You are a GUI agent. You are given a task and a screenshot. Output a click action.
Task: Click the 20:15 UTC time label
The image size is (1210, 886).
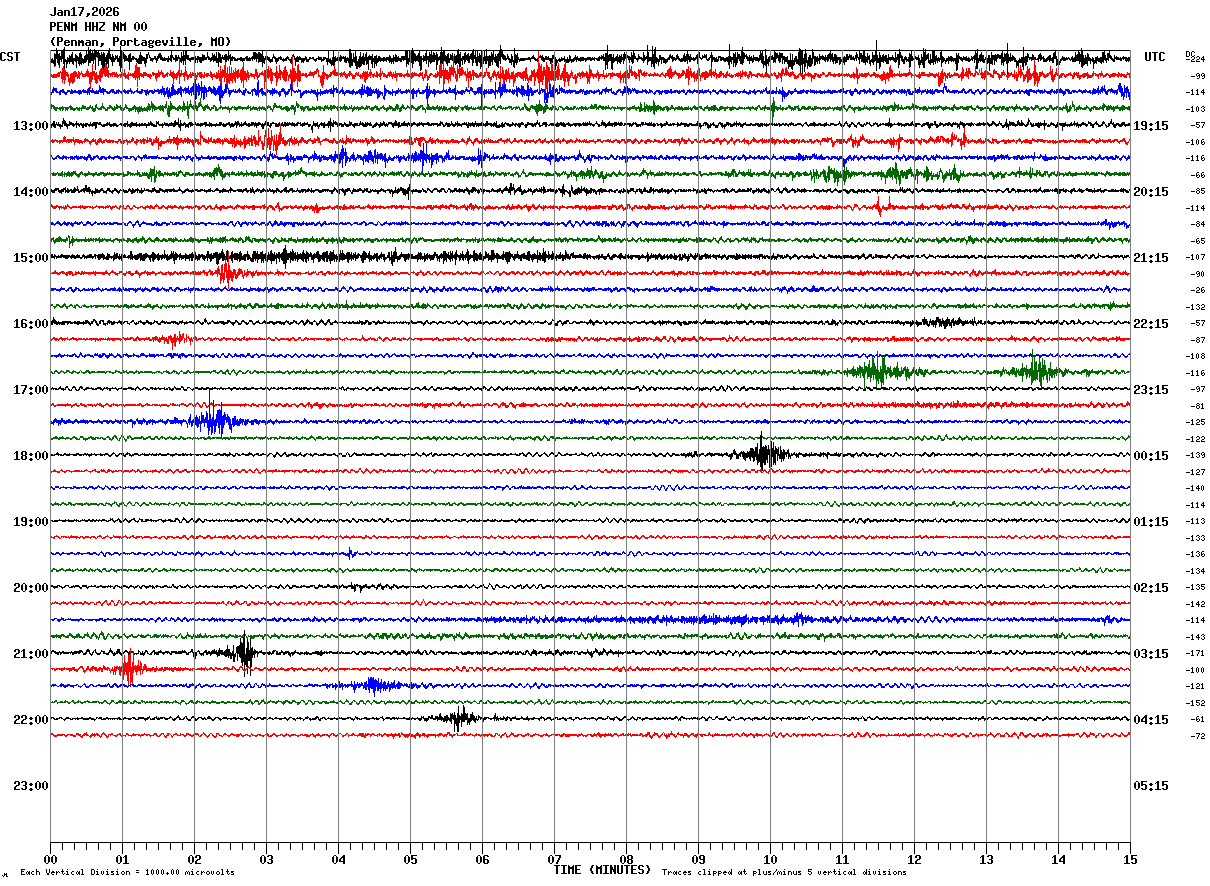(1151, 192)
